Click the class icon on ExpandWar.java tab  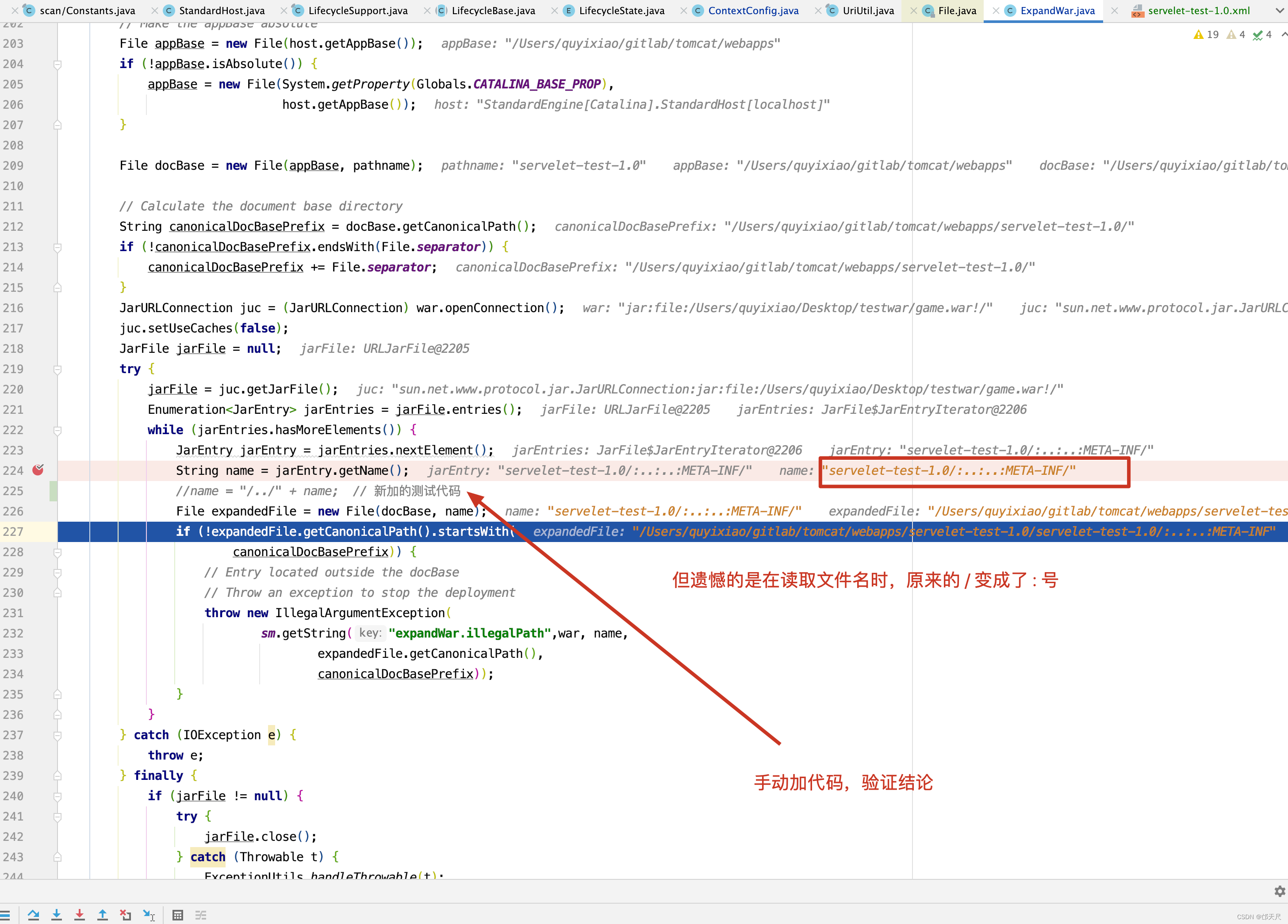(1010, 11)
